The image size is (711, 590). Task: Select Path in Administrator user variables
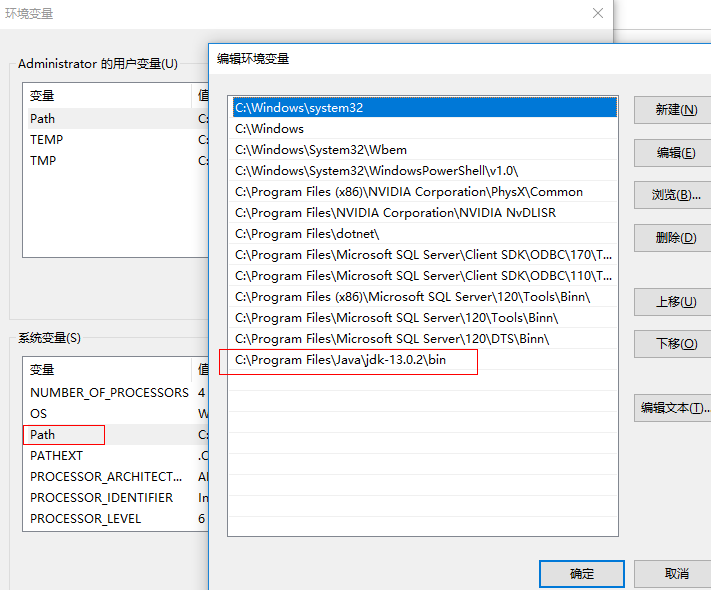tap(117, 118)
